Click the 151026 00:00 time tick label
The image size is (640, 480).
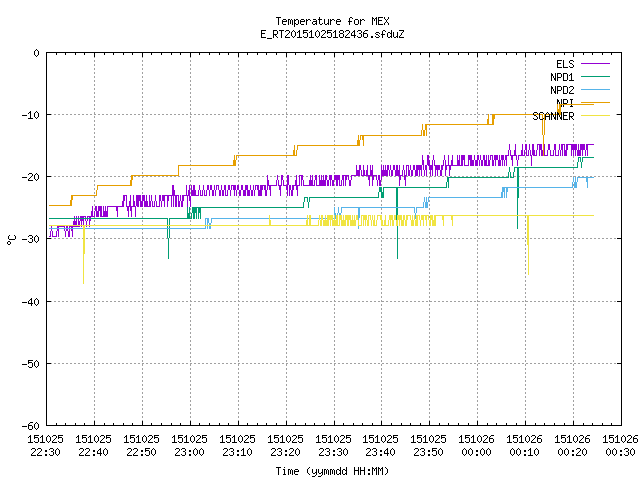476,446
